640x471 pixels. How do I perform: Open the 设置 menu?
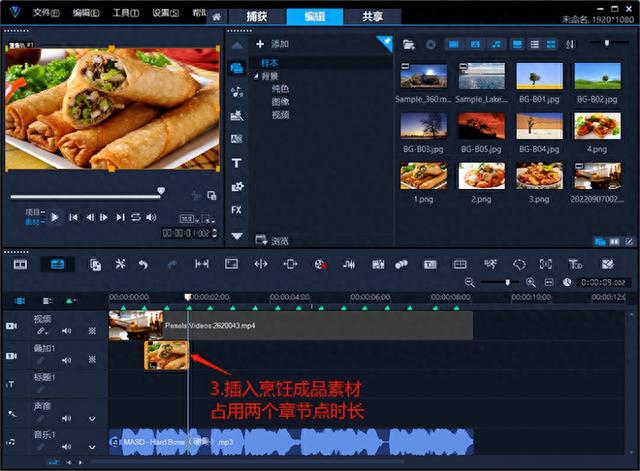pos(166,13)
